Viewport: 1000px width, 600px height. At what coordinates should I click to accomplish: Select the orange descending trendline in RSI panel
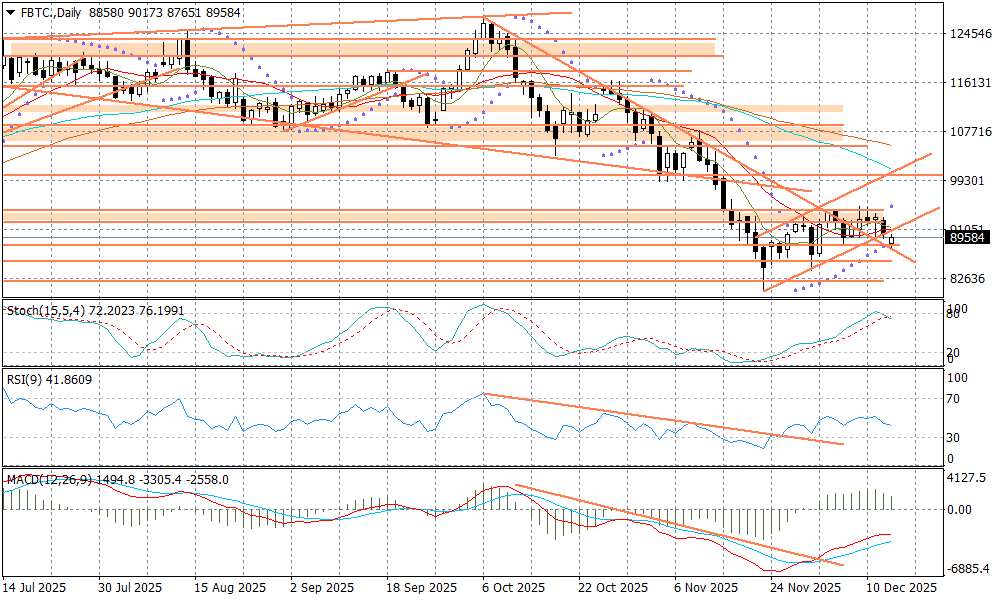[660, 418]
